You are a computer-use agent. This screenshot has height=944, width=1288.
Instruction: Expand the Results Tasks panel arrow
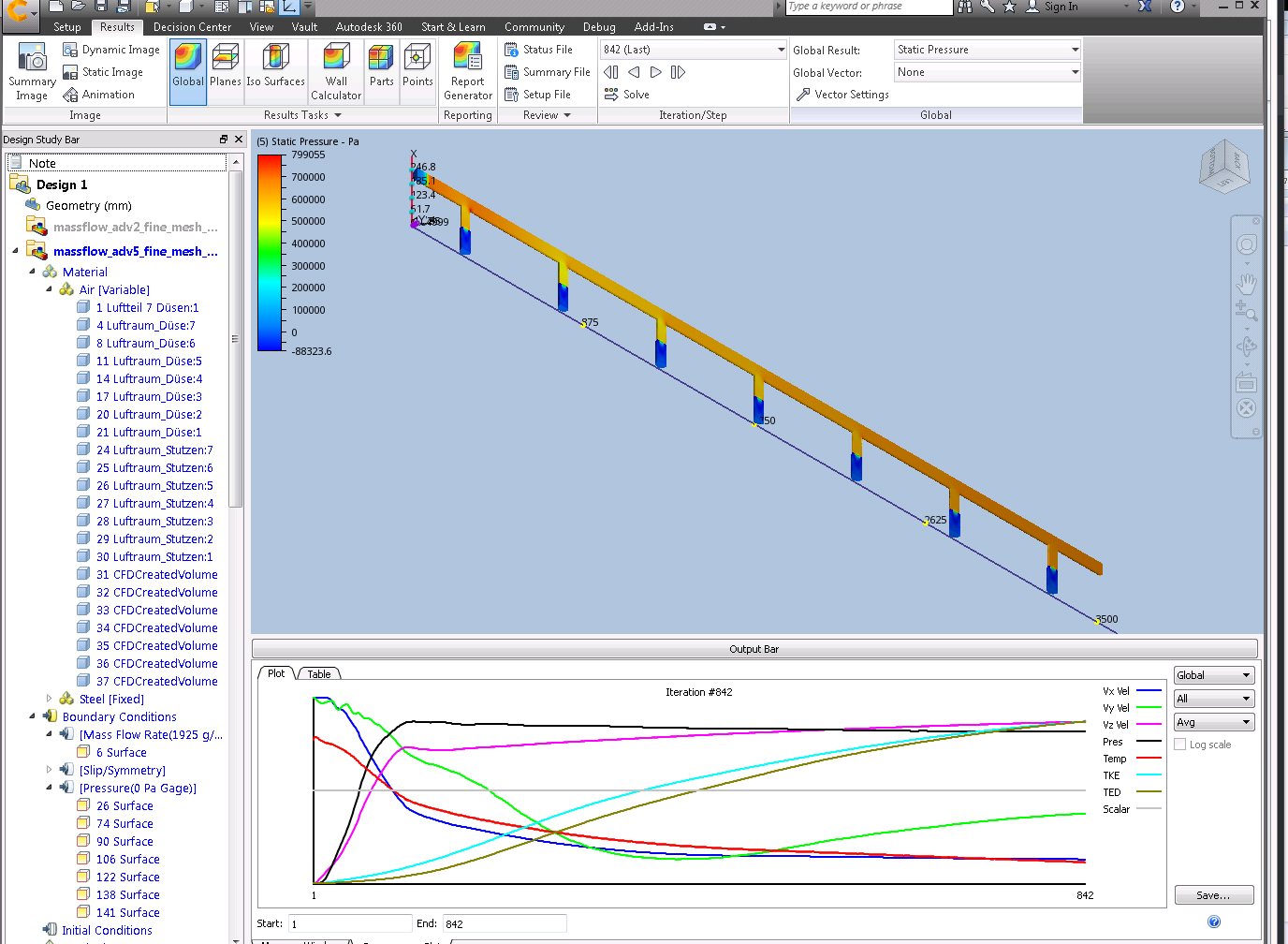point(338,115)
